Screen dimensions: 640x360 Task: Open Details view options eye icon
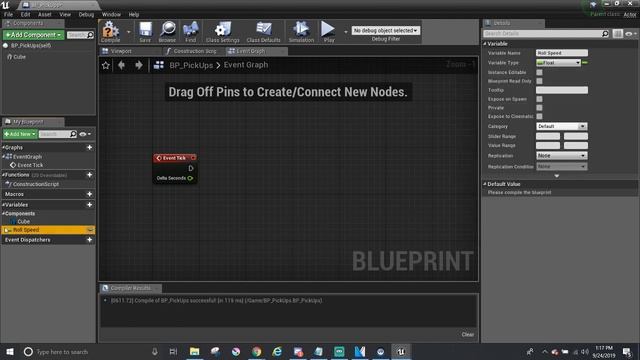click(x=631, y=33)
